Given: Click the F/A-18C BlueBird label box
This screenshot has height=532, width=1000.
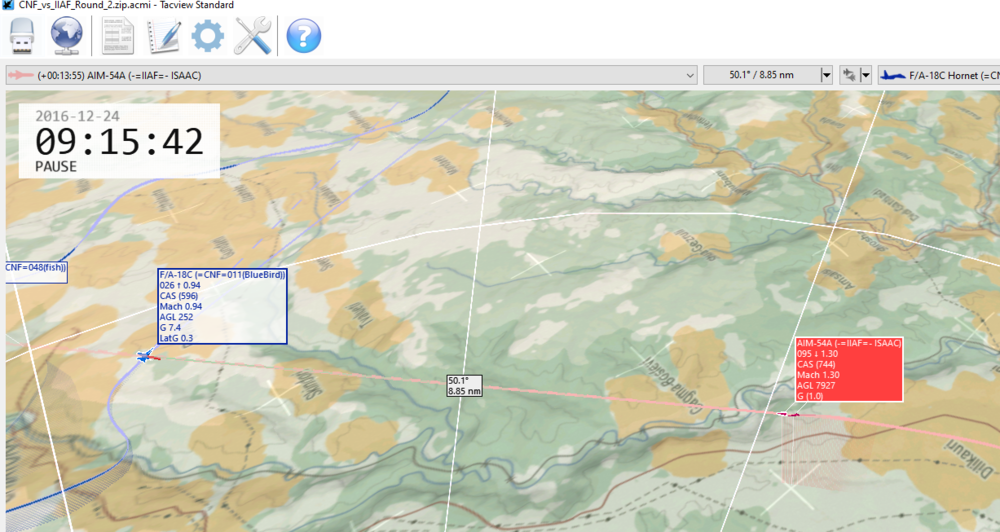Looking at the screenshot, I should [x=222, y=306].
